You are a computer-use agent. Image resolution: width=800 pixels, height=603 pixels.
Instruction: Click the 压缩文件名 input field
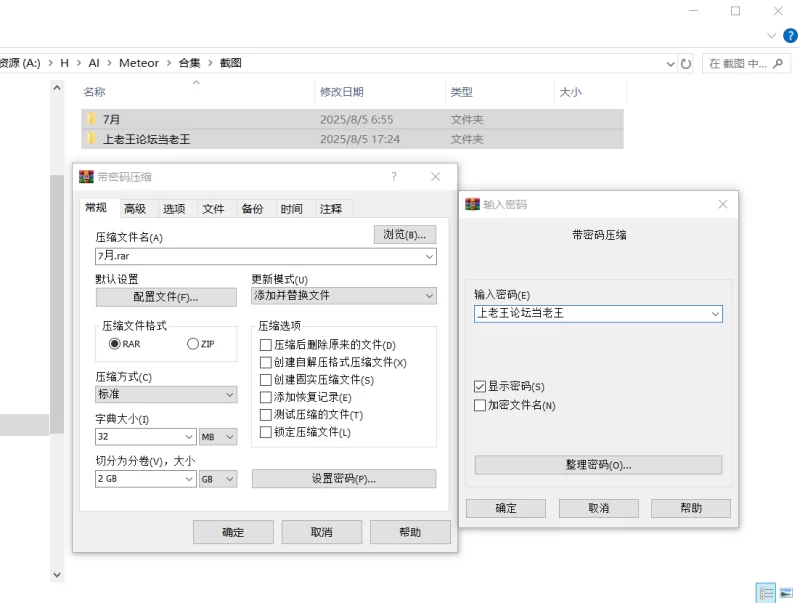(x=258, y=256)
